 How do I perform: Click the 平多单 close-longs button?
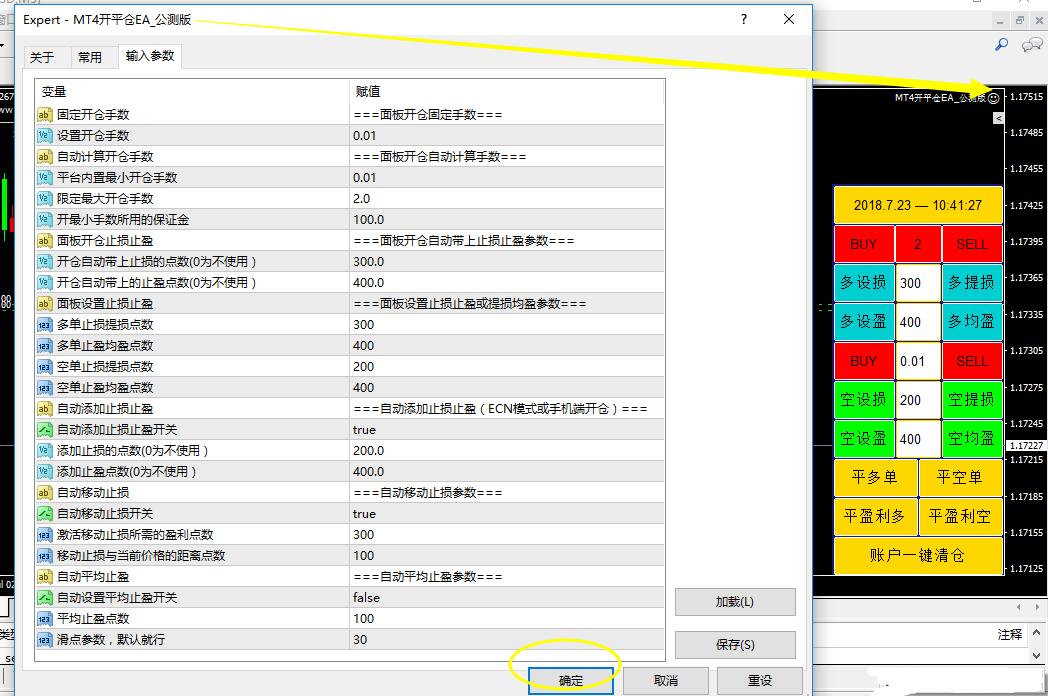(x=876, y=477)
